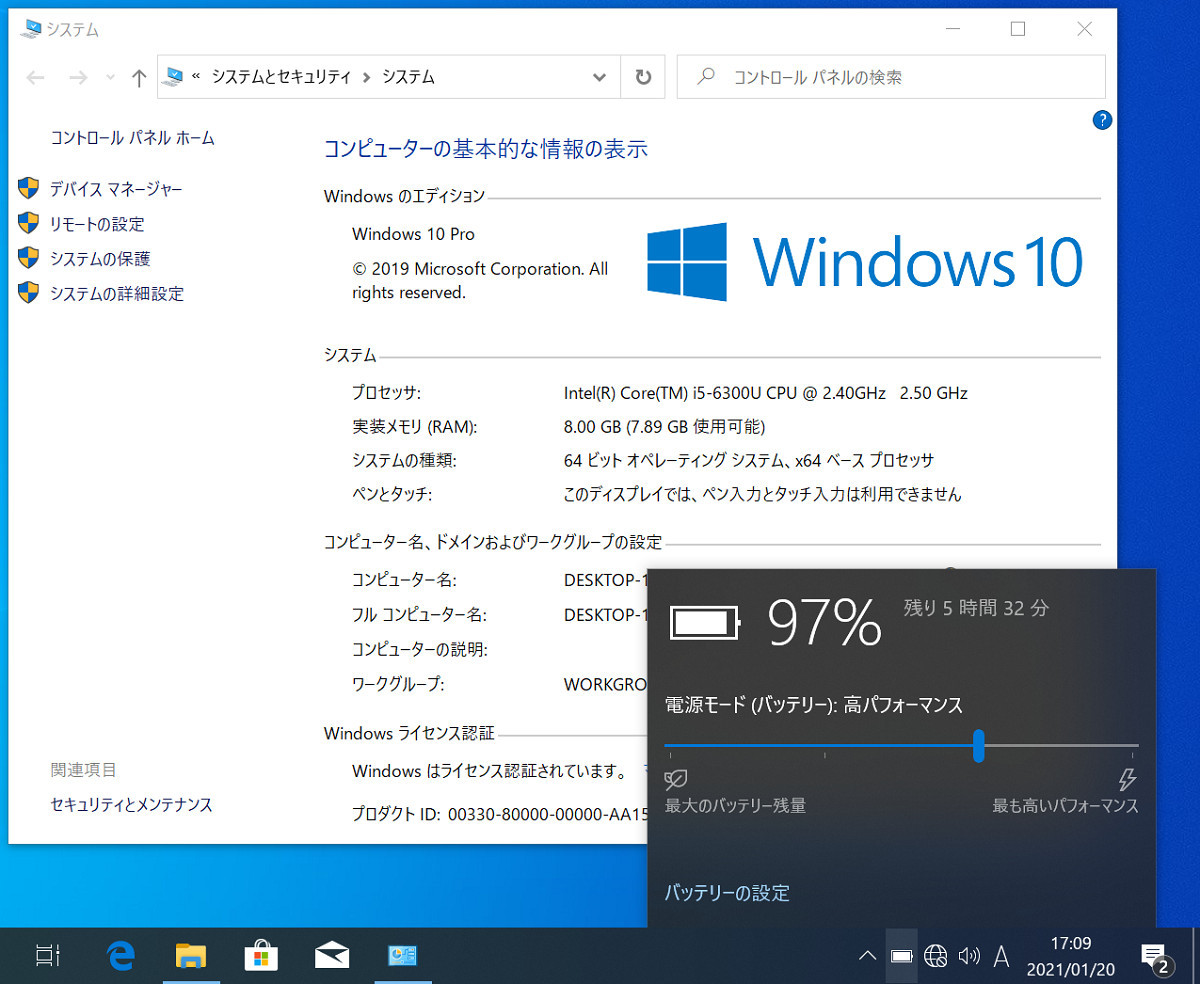Toggle IME input mode A indicator
Screen dimensions: 1200x984
tap(1001, 957)
